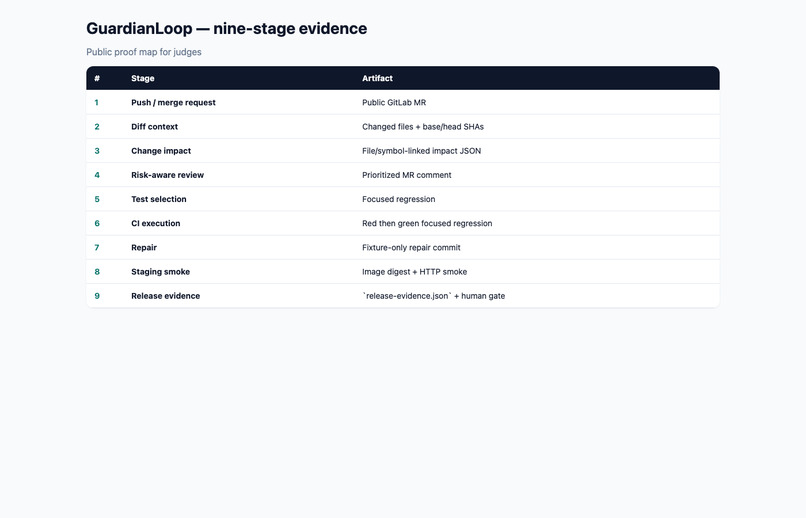Click the page title GuardianLoop nine-stage evidence
The height and width of the screenshot is (518, 806).
pos(226,29)
